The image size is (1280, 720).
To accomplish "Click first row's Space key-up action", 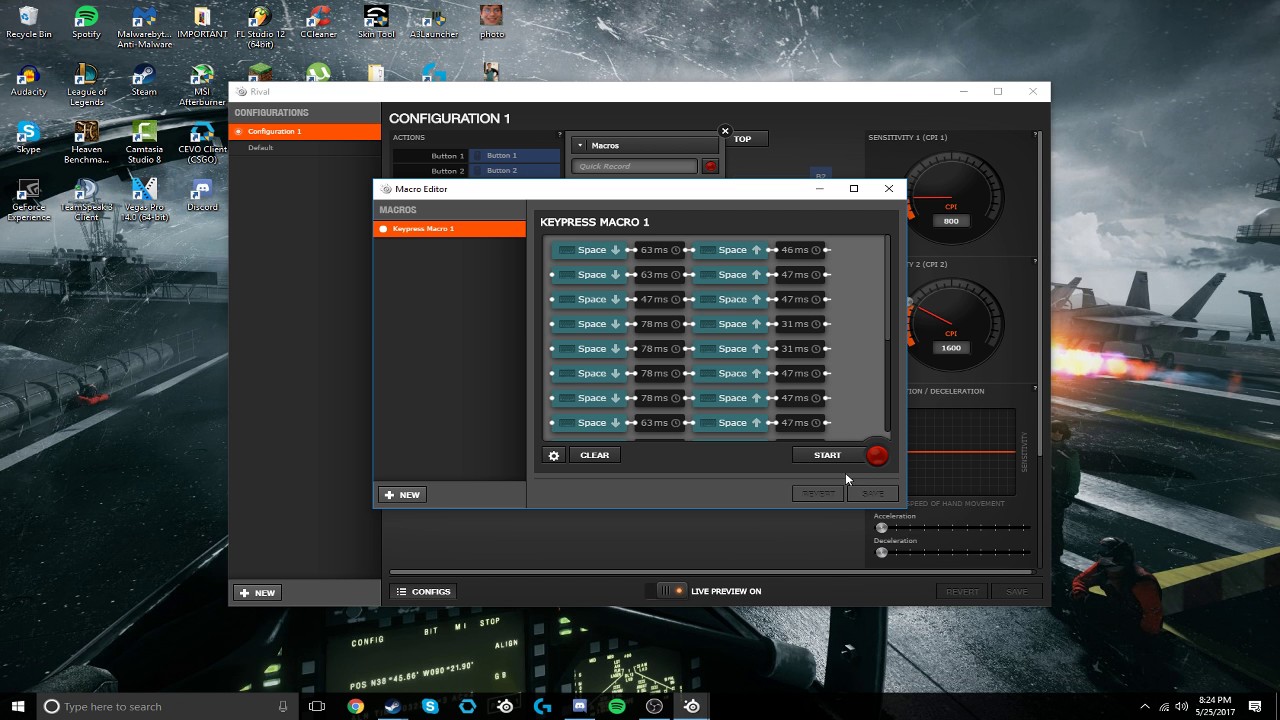I will (730, 250).
